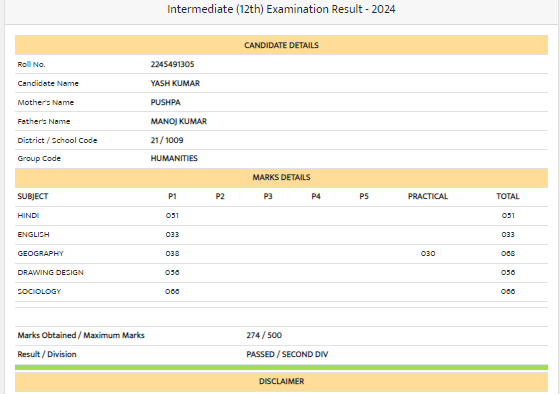The image size is (560, 394).
Task: Click the 'Group Code' label
Action: [x=39, y=158]
